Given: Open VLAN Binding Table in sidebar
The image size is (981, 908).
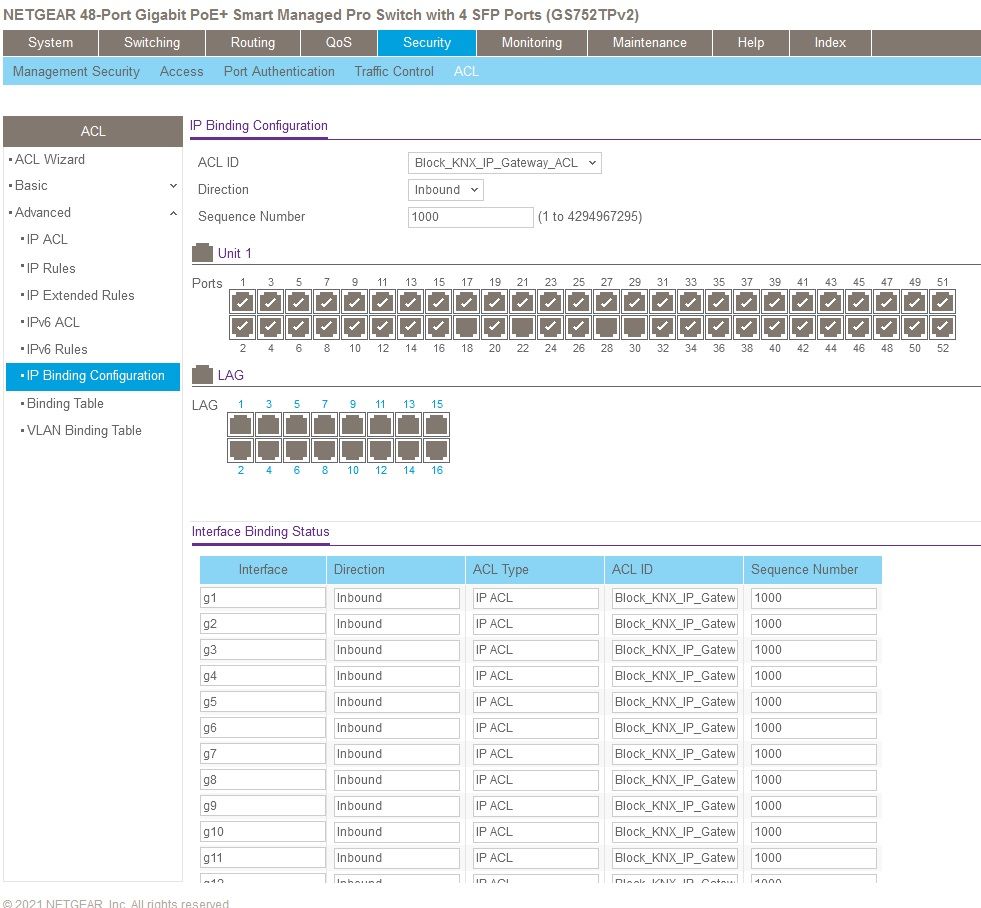Looking at the screenshot, I should [x=84, y=431].
